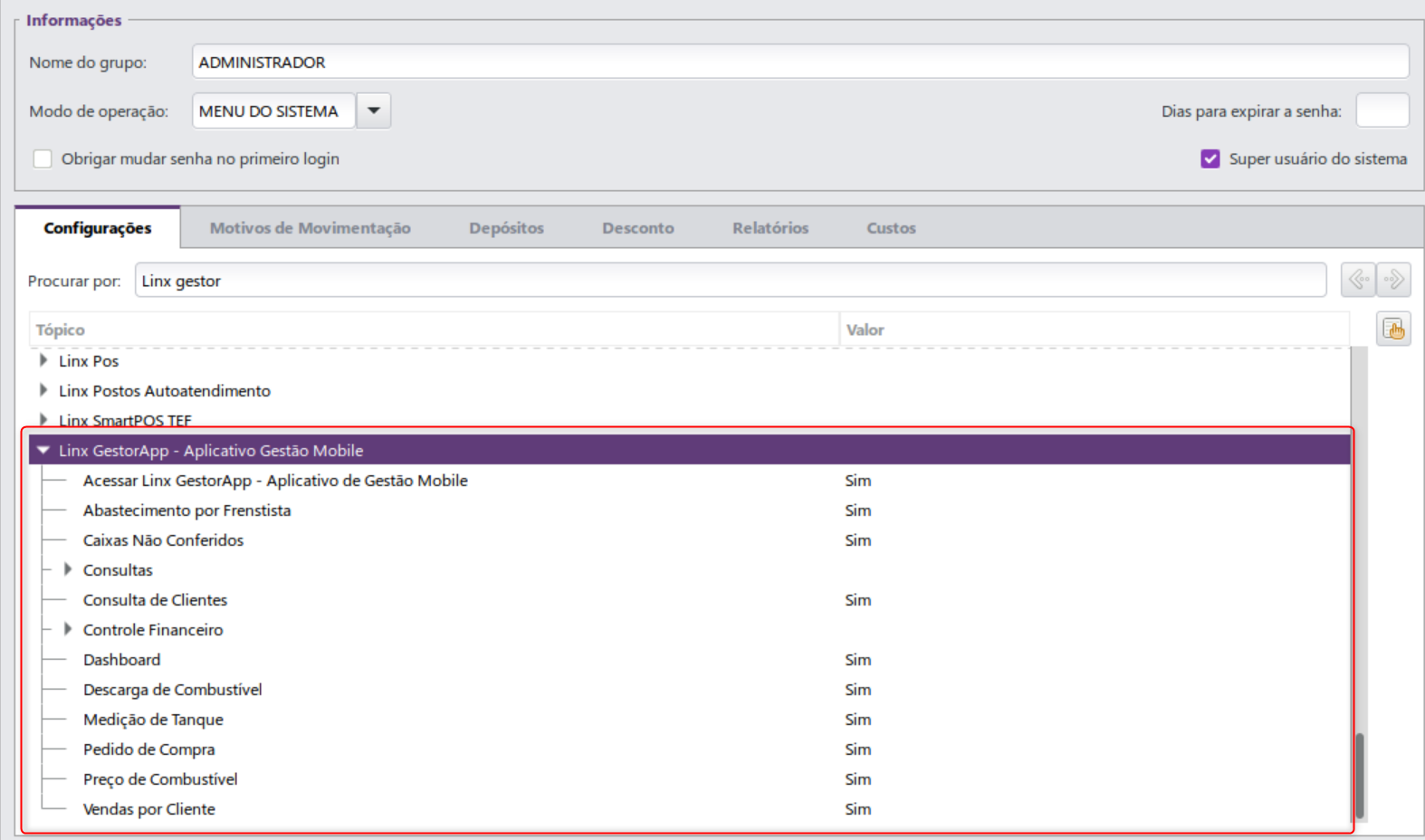Select Abastecimento por Frenstista row

[x=689, y=510]
